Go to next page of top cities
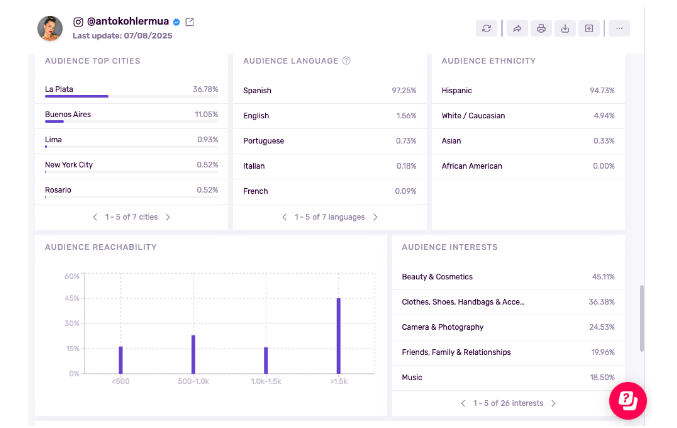The width and height of the screenshot is (677, 428). pos(168,216)
